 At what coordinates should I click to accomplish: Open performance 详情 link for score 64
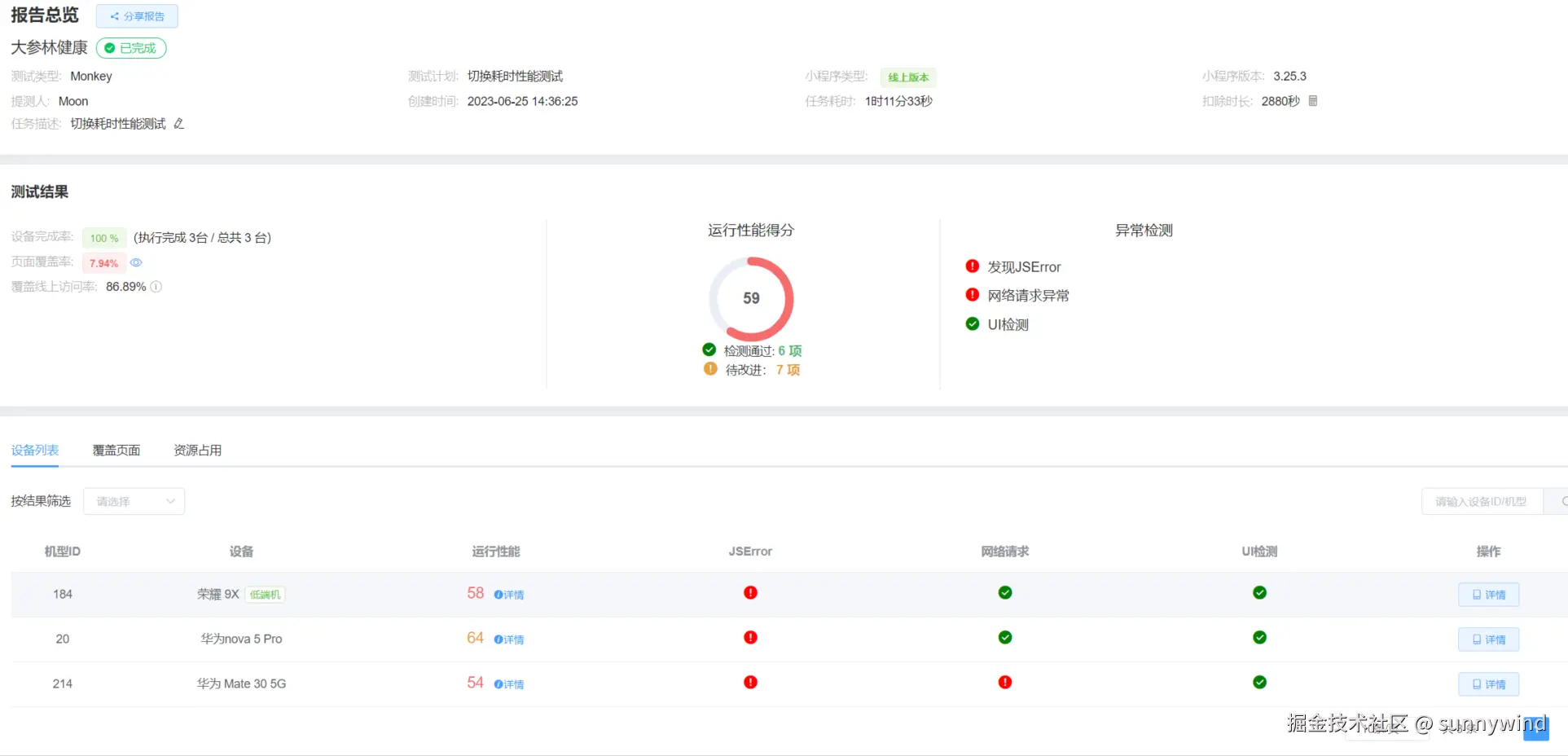[x=509, y=640]
